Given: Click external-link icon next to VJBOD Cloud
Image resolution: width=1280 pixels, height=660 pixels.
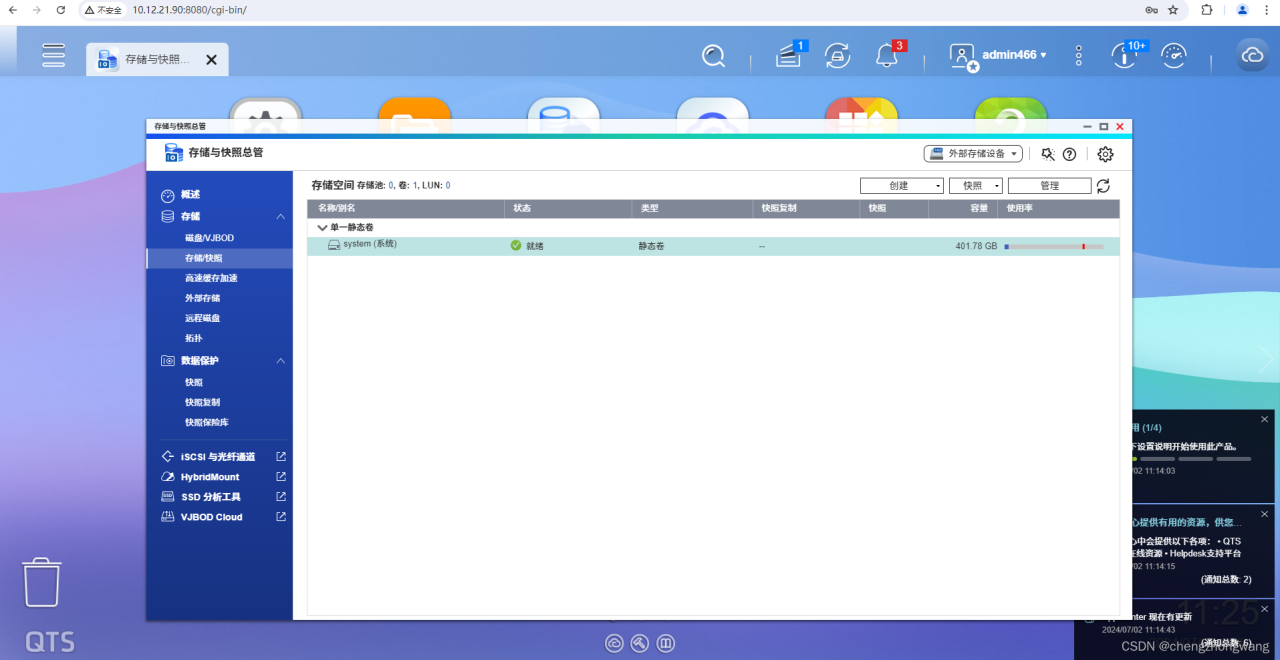Looking at the screenshot, I should tap(281, 517).
